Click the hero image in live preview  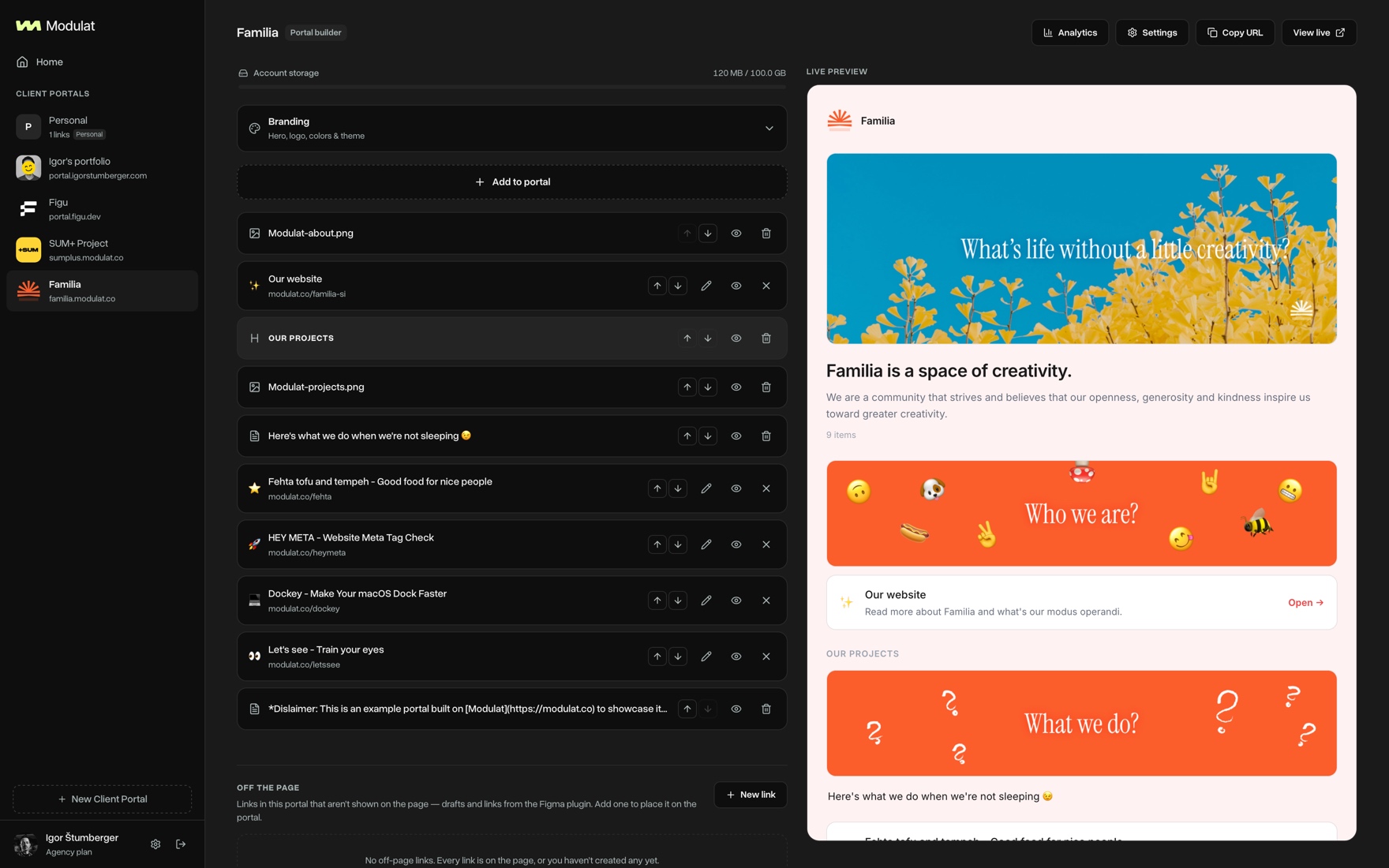1081,249
